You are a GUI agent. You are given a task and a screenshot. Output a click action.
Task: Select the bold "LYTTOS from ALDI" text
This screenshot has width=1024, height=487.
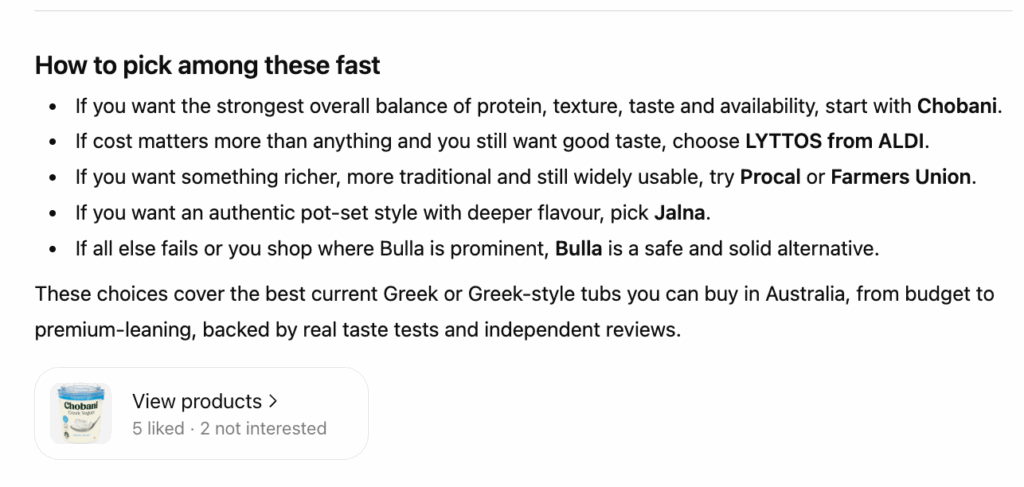pyautogui.click(x=836, y=142)
